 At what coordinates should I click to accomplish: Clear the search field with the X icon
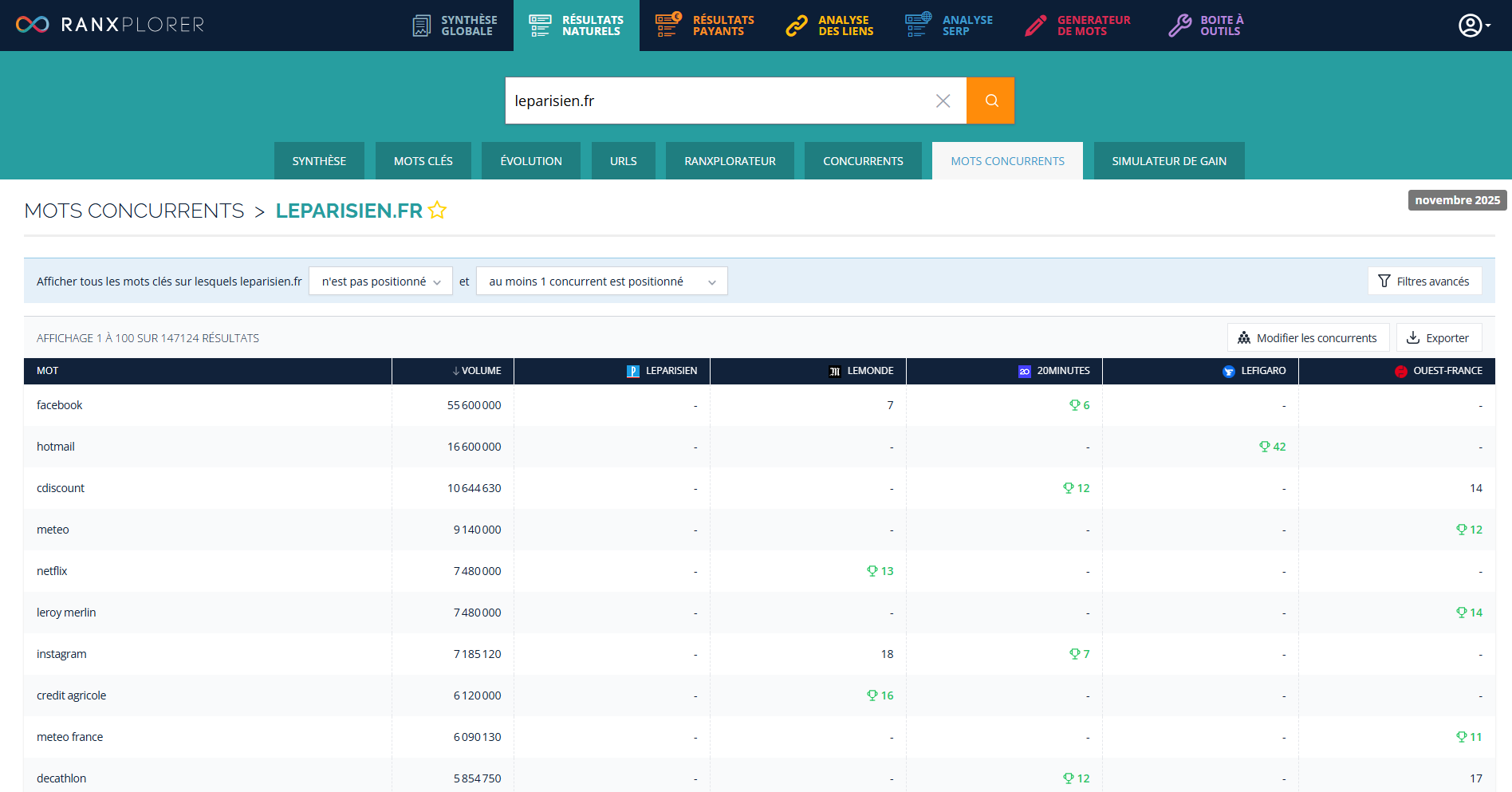point(943,100)
